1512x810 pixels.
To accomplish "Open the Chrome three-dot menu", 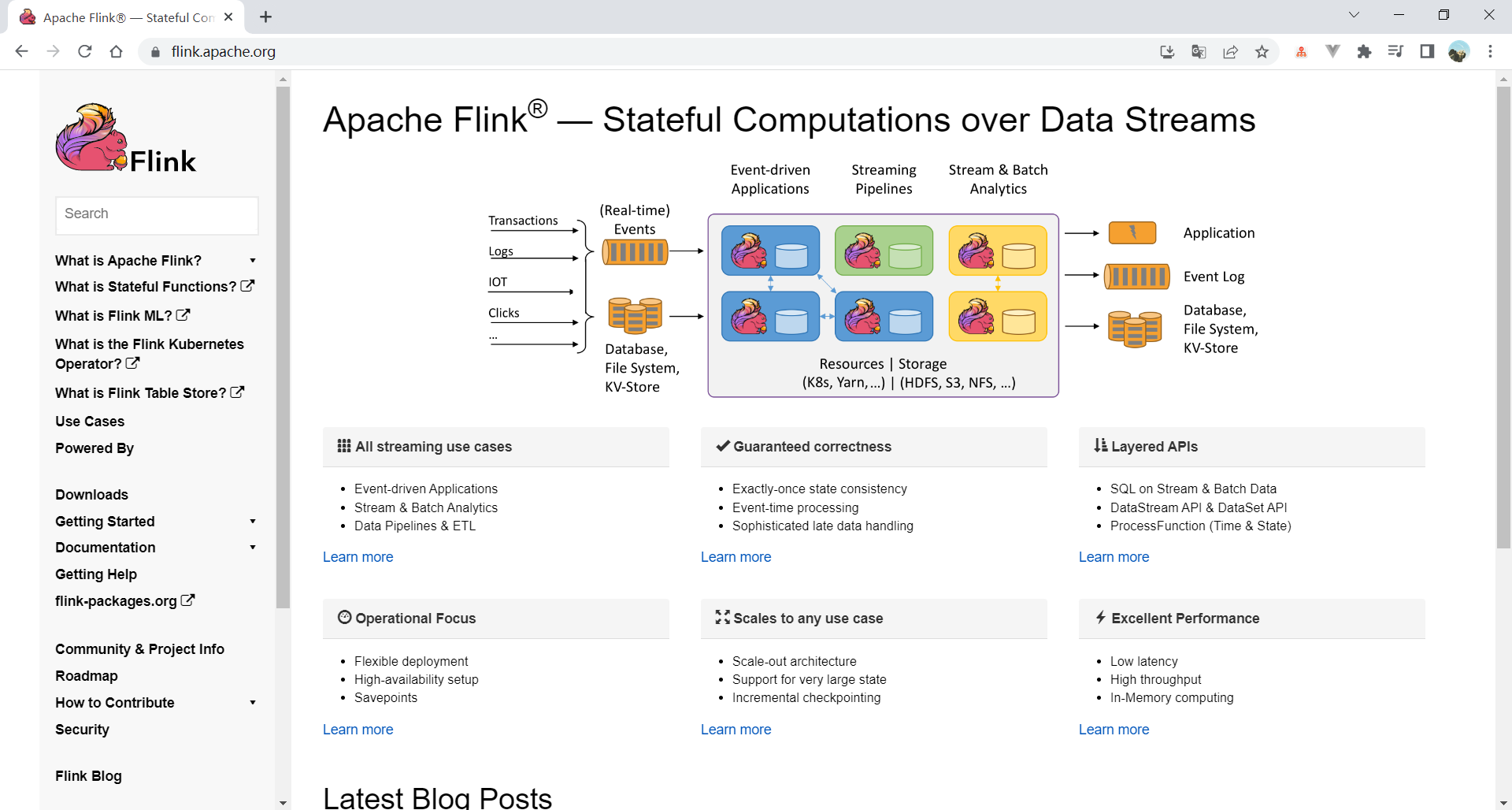I will click(1490, 51).
